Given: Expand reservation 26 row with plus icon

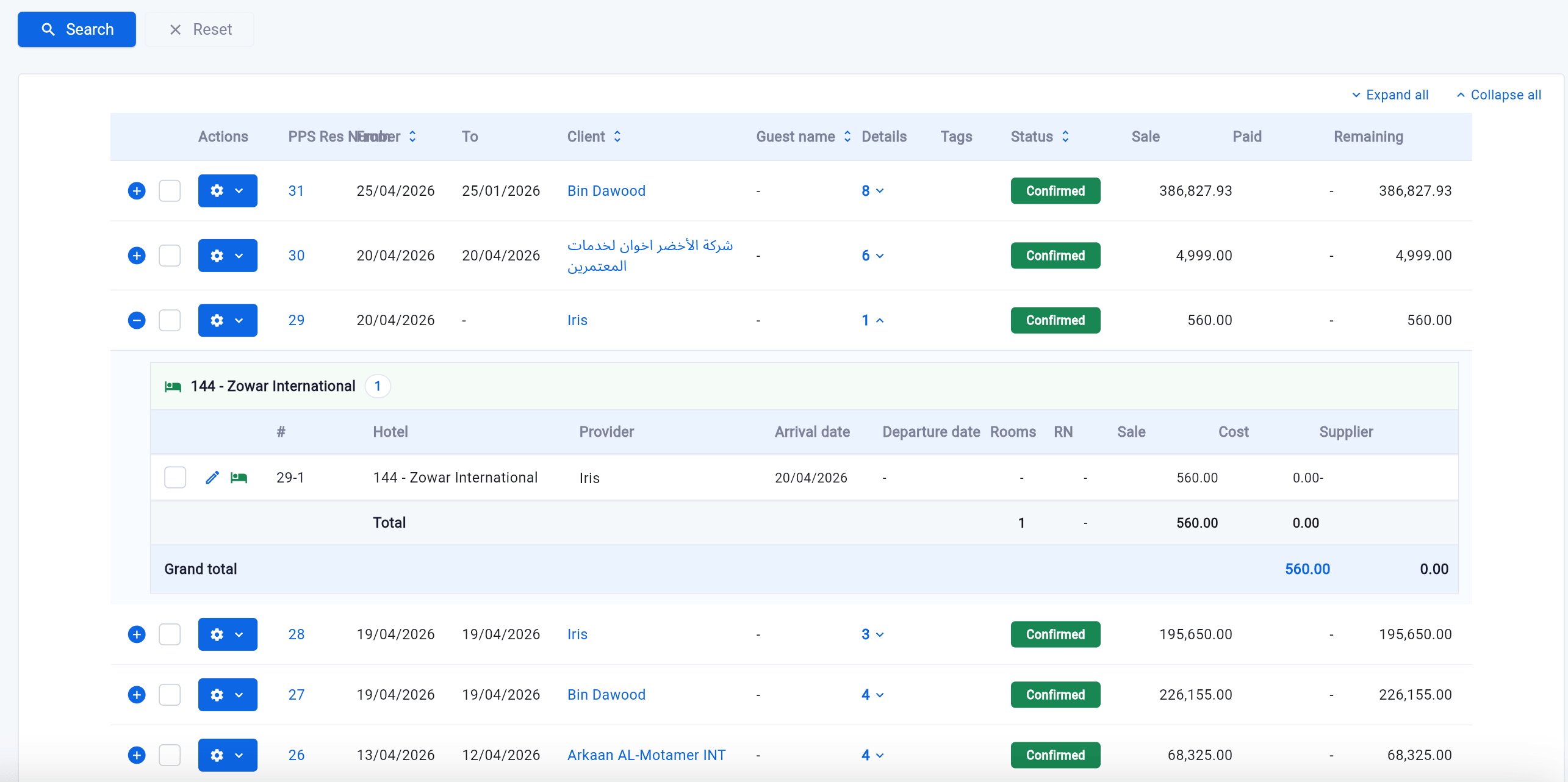Looking at the screenshot, I should pyautogui.click(x=137, y=755).
